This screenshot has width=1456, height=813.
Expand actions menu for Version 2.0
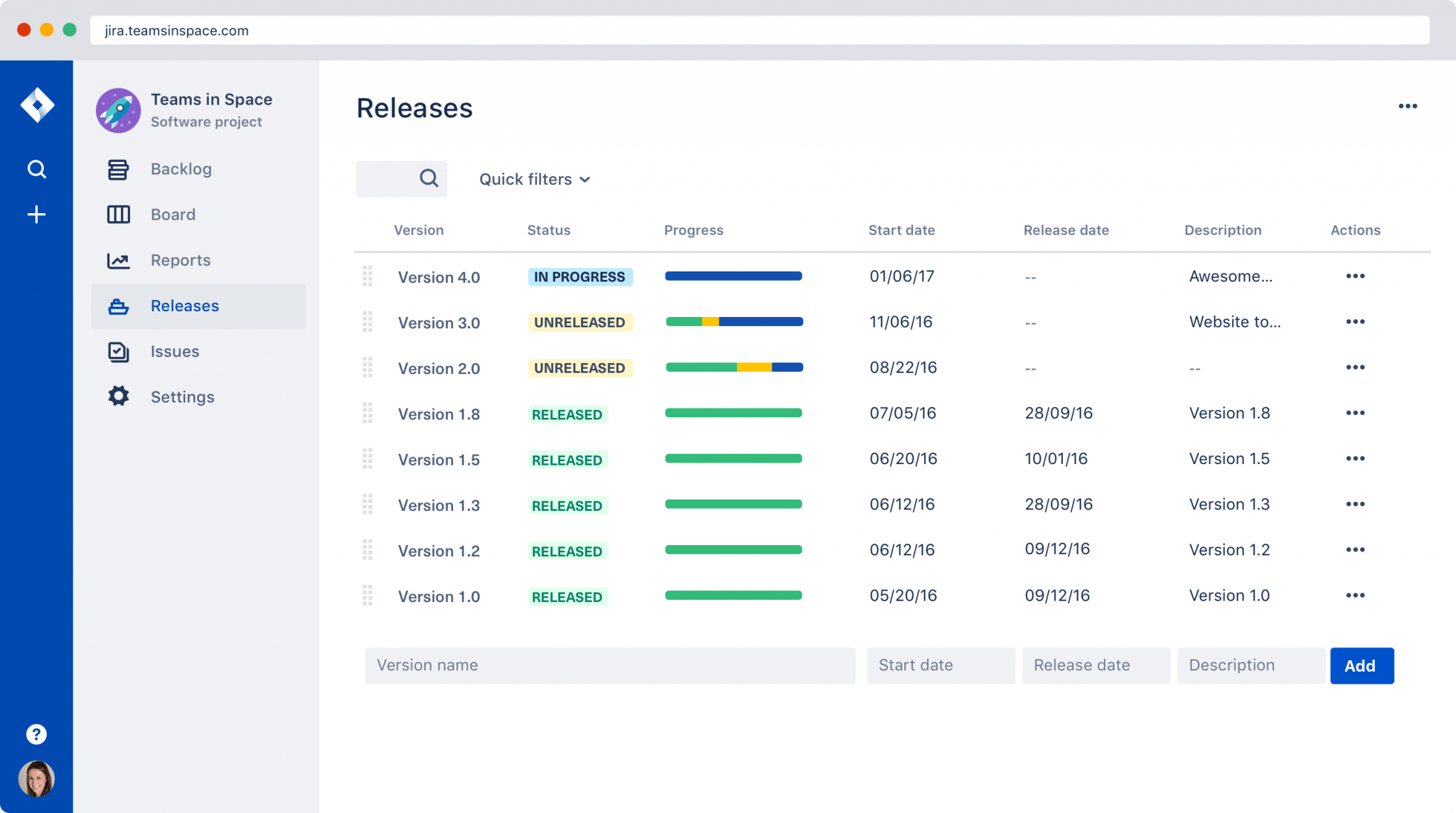tap(1355, 367)
